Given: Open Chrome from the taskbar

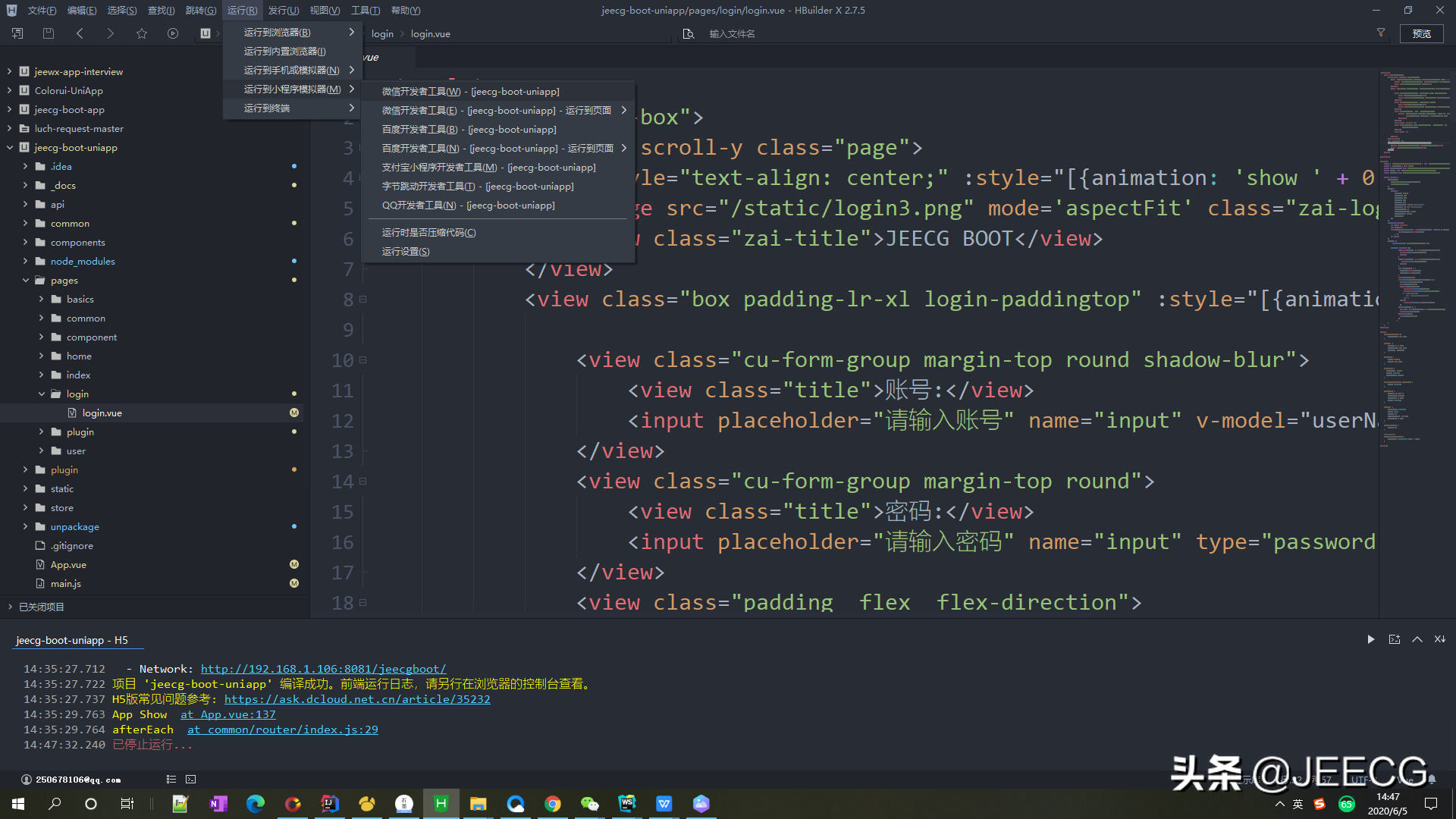Looking at the screenshot, I should [553, 804].
